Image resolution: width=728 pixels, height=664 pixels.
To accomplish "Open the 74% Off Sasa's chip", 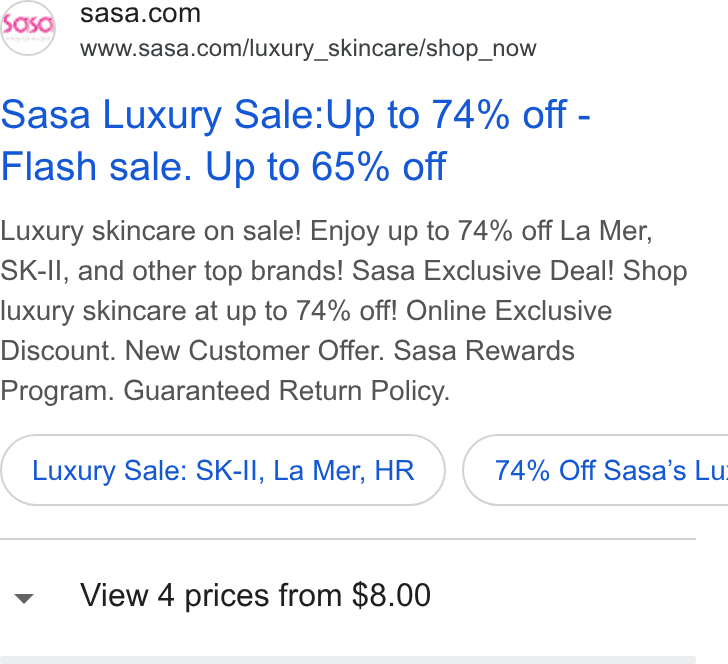I will (596, 470).
